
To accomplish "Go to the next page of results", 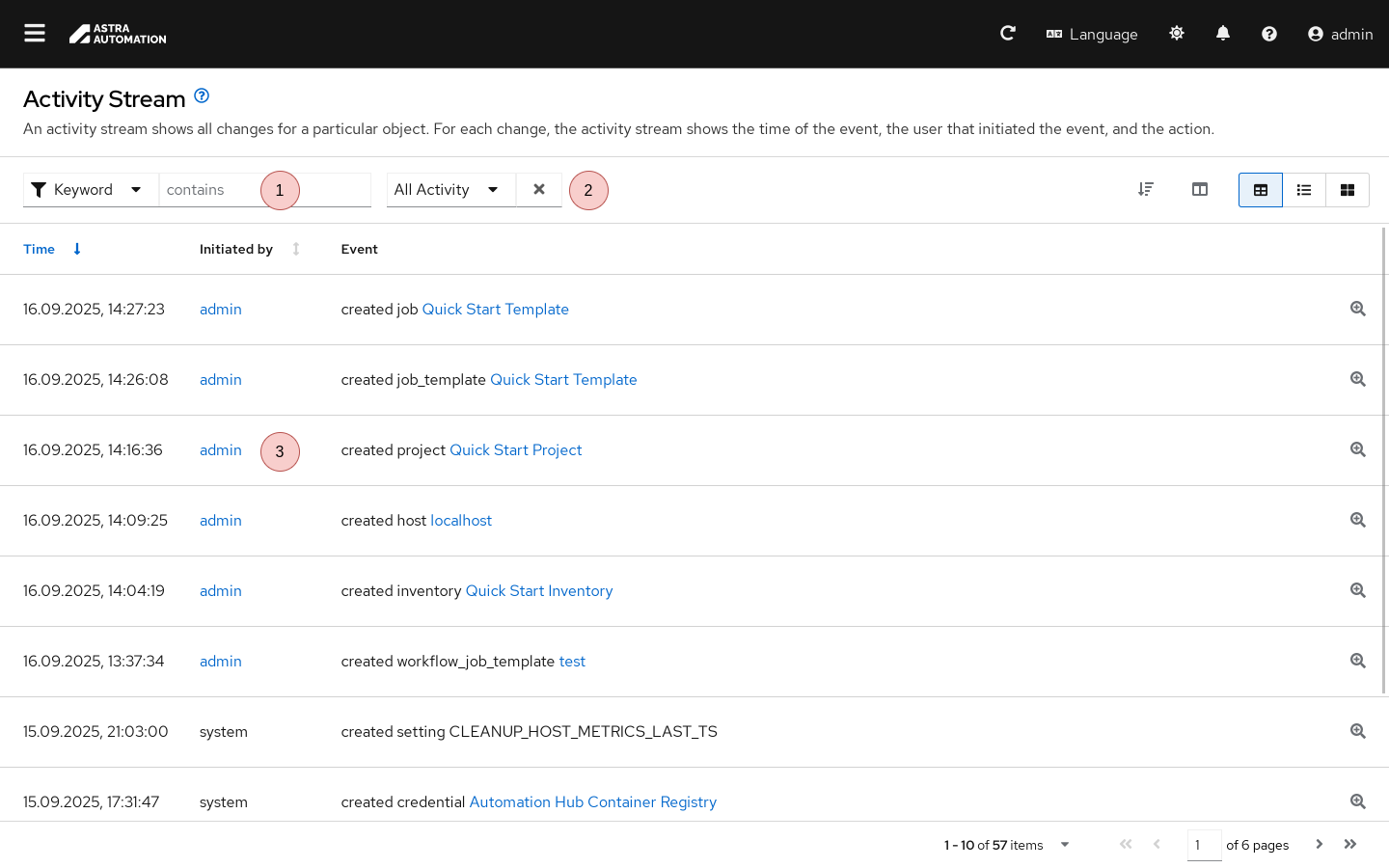I will [x=1319, y=845].
